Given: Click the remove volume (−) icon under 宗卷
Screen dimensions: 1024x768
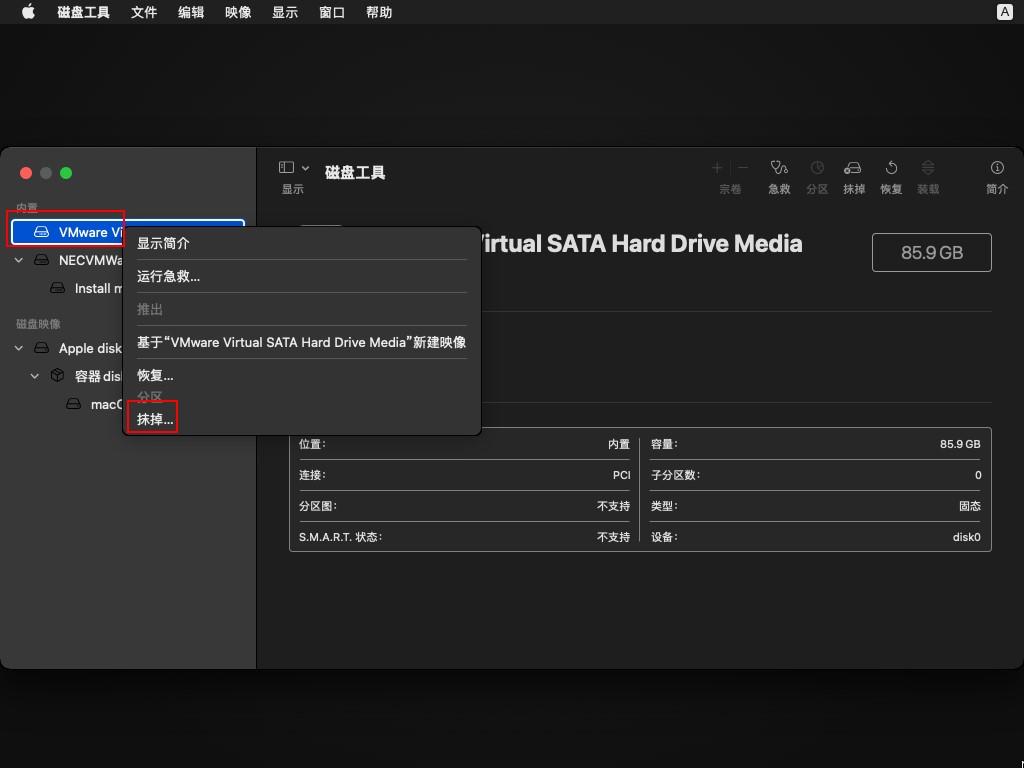Looking at the screenshot, I should coord(742,167).
